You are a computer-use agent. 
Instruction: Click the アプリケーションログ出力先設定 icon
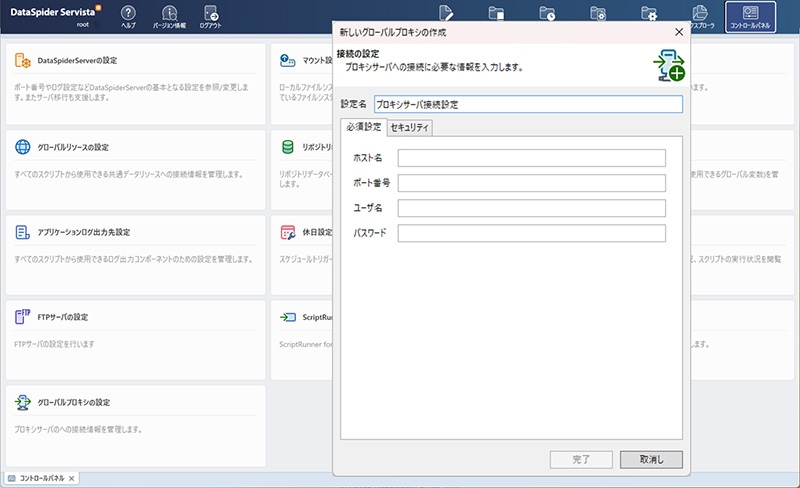click(22, 232)
